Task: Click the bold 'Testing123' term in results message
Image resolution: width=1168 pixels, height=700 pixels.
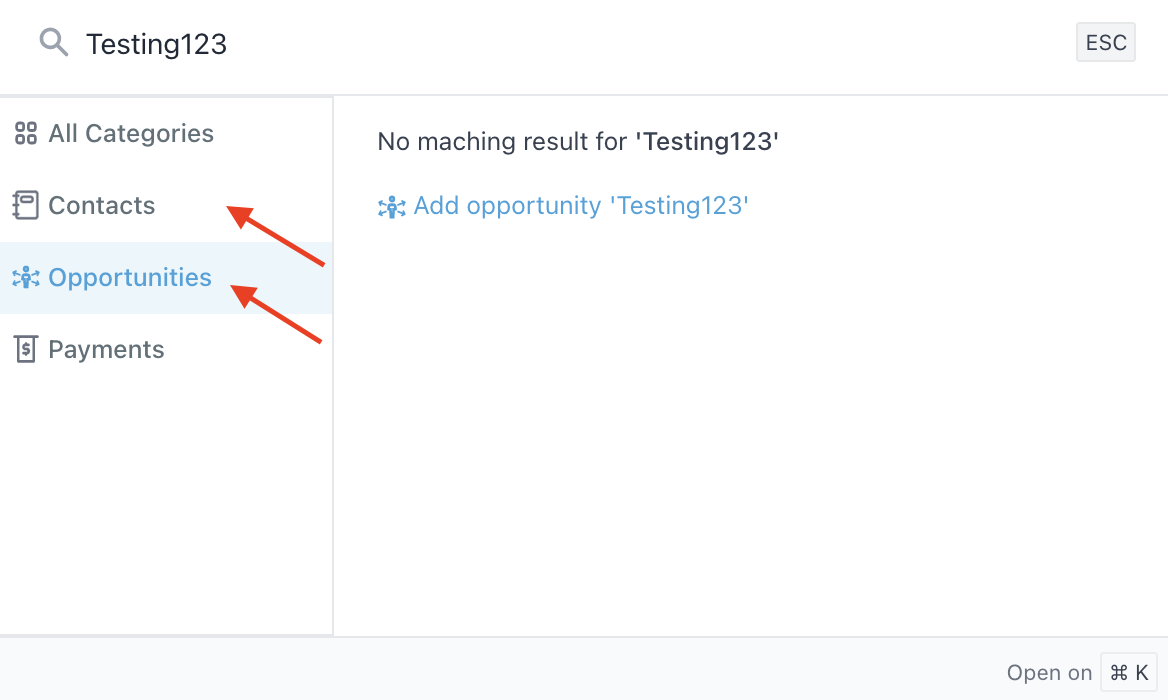Action: 707,141
